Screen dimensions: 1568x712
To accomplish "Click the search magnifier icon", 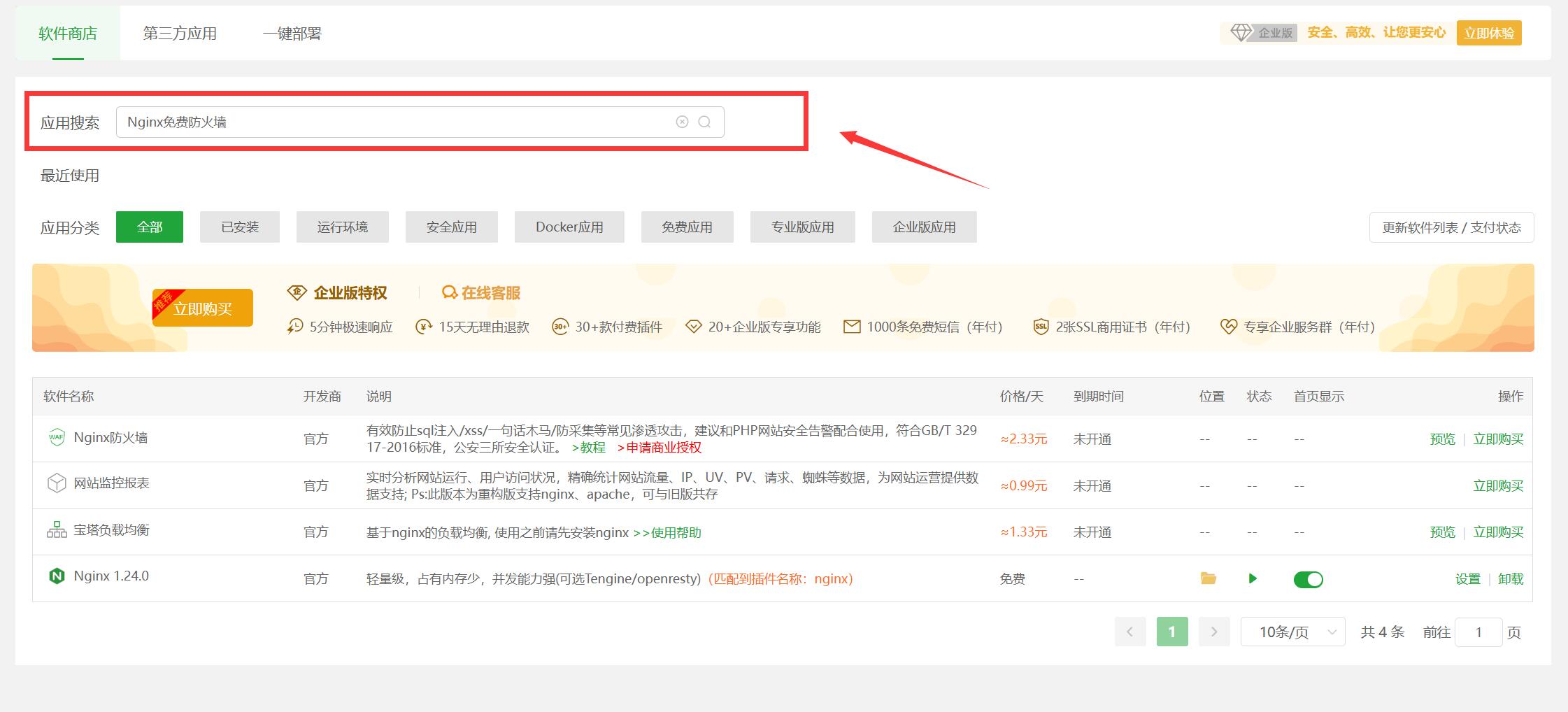I will tap(704, 122).
